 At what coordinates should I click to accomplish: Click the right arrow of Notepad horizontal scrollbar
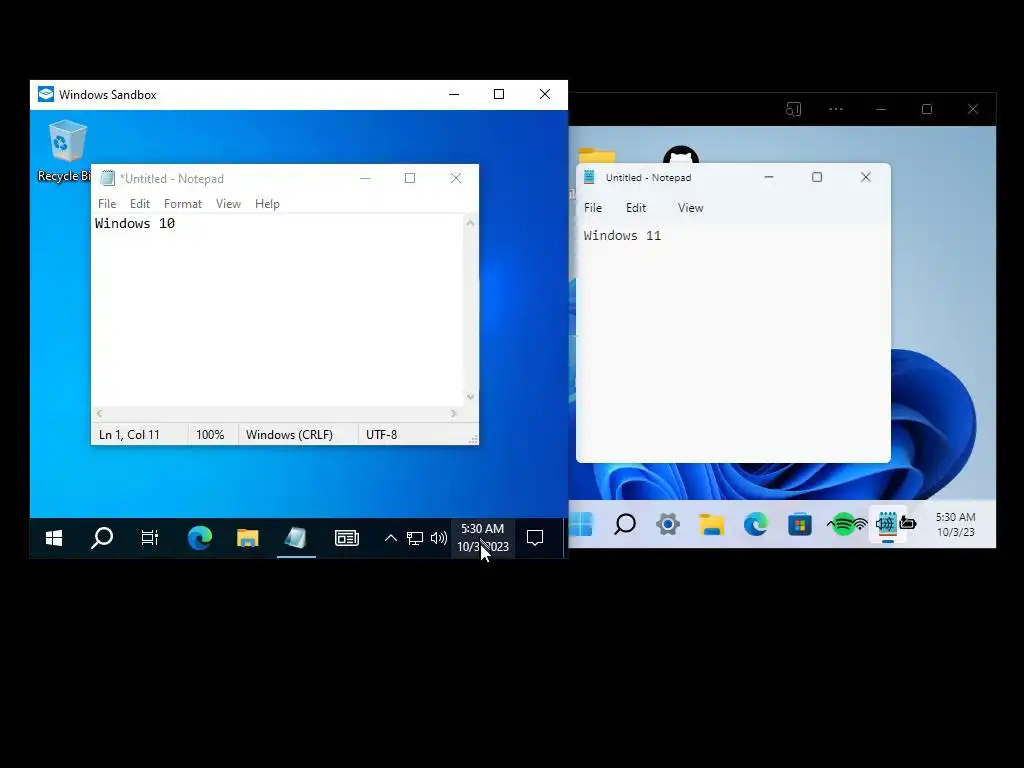click(454, 413)
